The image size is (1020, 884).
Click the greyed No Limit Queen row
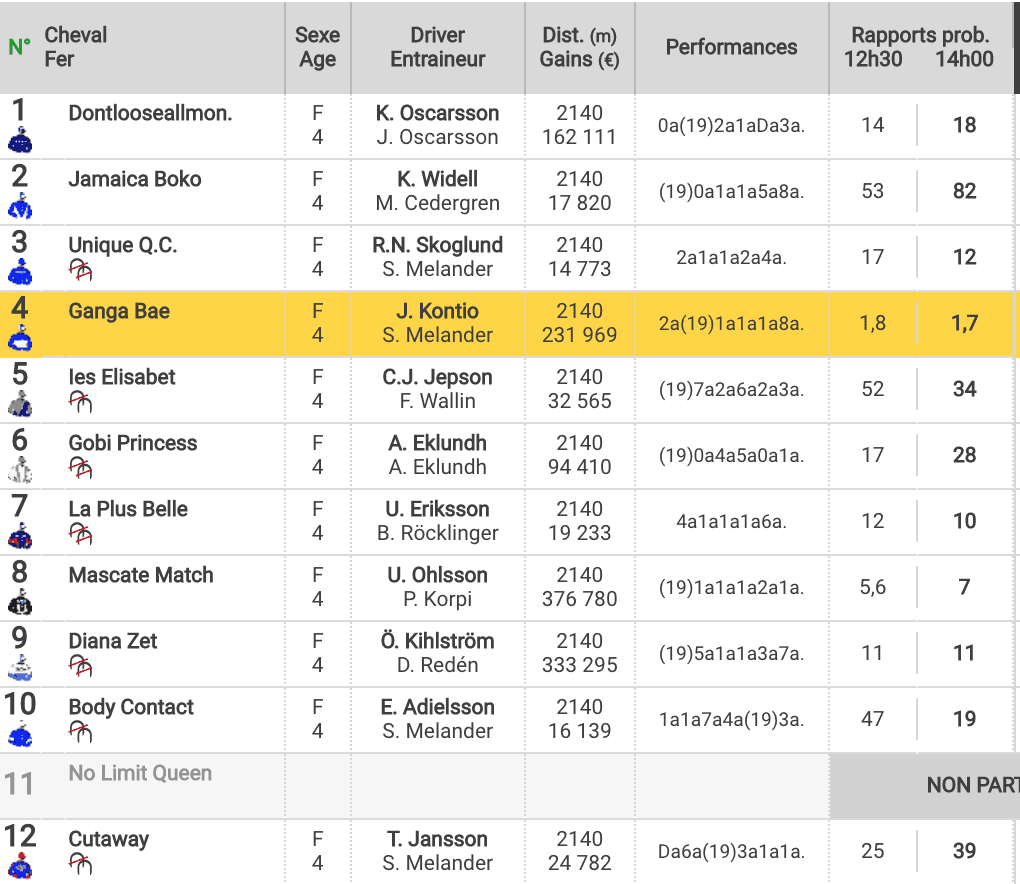coord(140,773)
